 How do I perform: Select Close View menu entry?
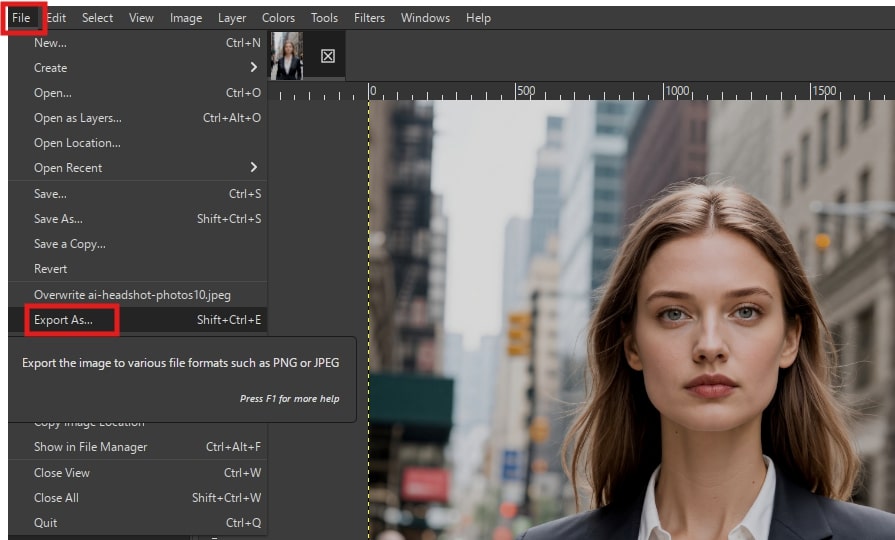coord(138,473)
